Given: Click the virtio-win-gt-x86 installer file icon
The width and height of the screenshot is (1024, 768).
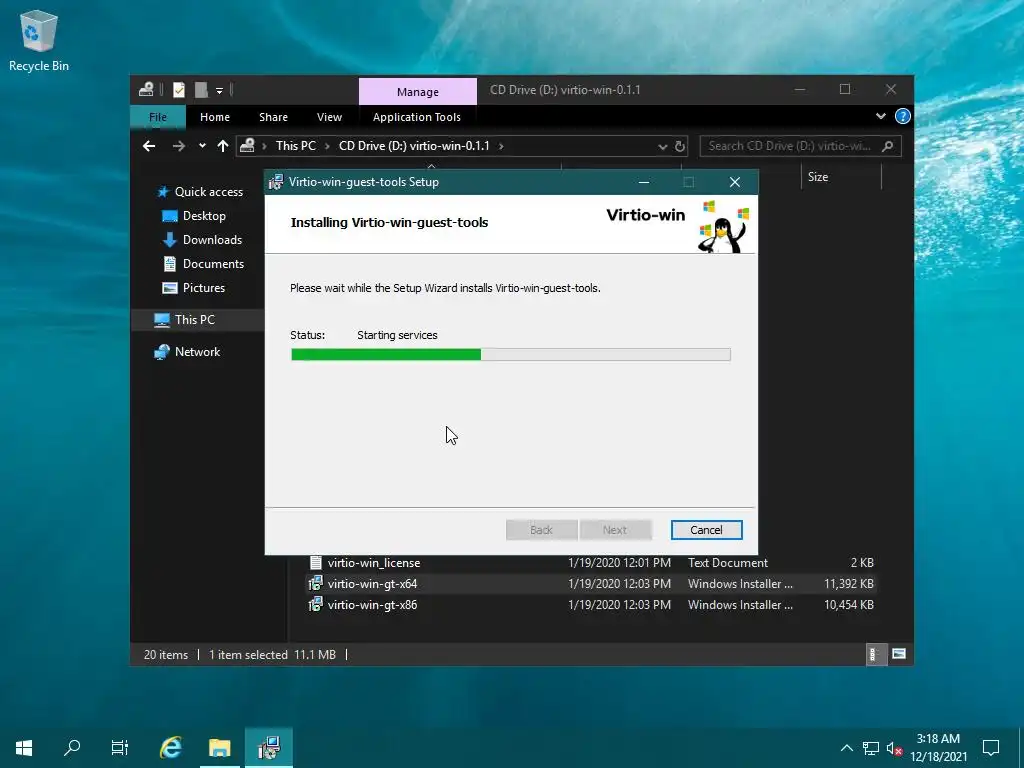Looking at the screenshot, I should click(x=315, y=604).
